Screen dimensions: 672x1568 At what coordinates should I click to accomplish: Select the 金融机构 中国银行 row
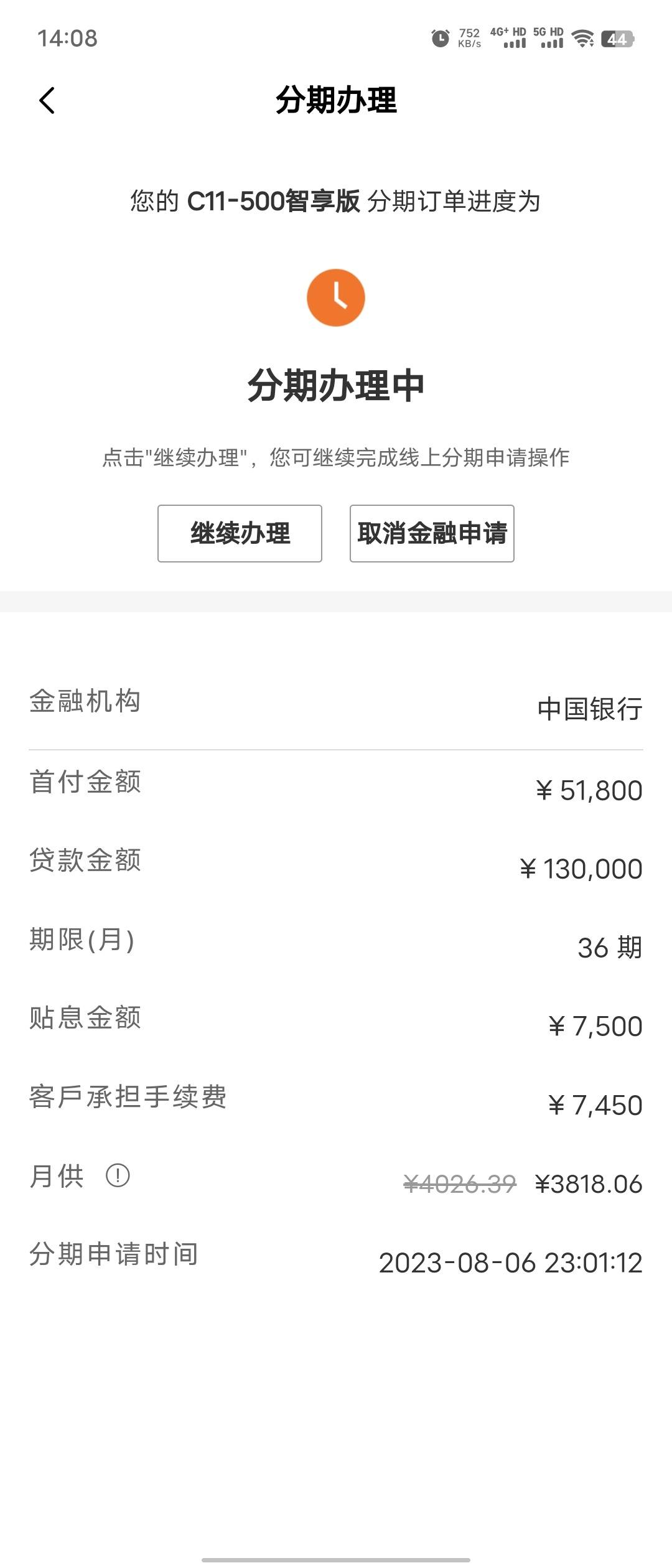(x=336, y=705)
